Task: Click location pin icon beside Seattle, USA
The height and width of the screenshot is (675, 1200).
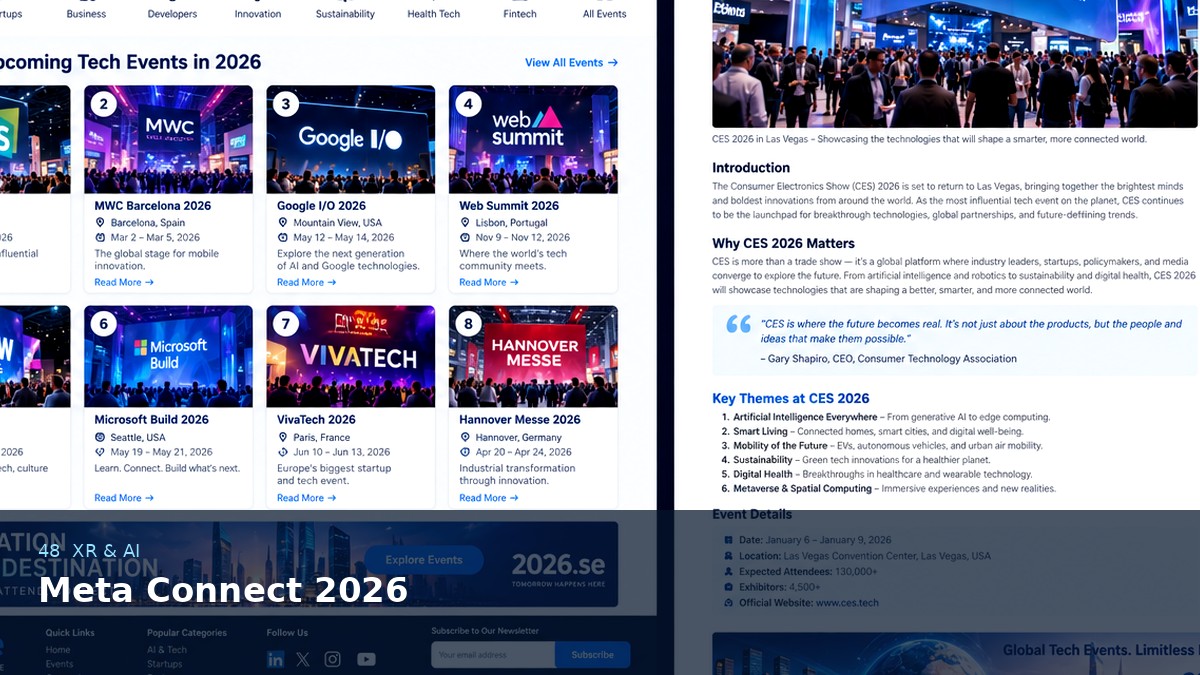Action: [100, 438]
